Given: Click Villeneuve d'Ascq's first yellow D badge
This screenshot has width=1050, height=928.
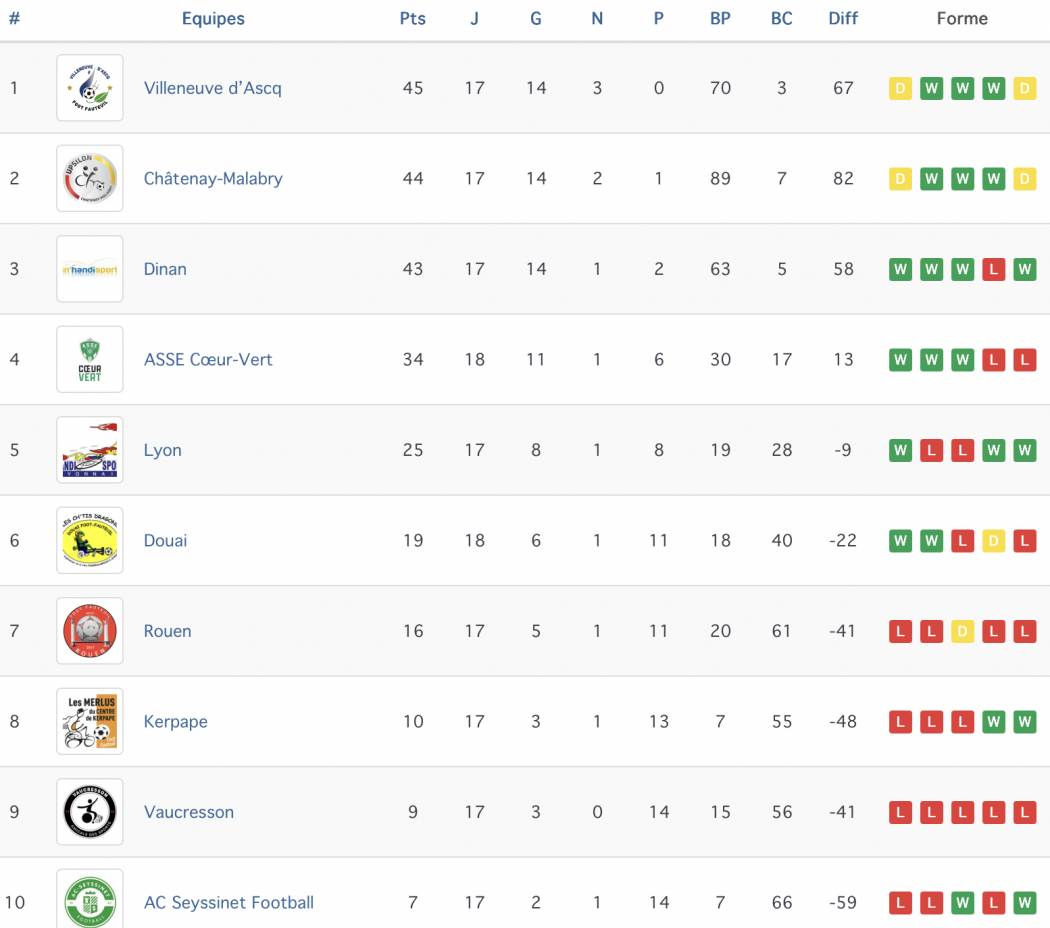Looking at the screenshot, I should click(x=900, y=88).
